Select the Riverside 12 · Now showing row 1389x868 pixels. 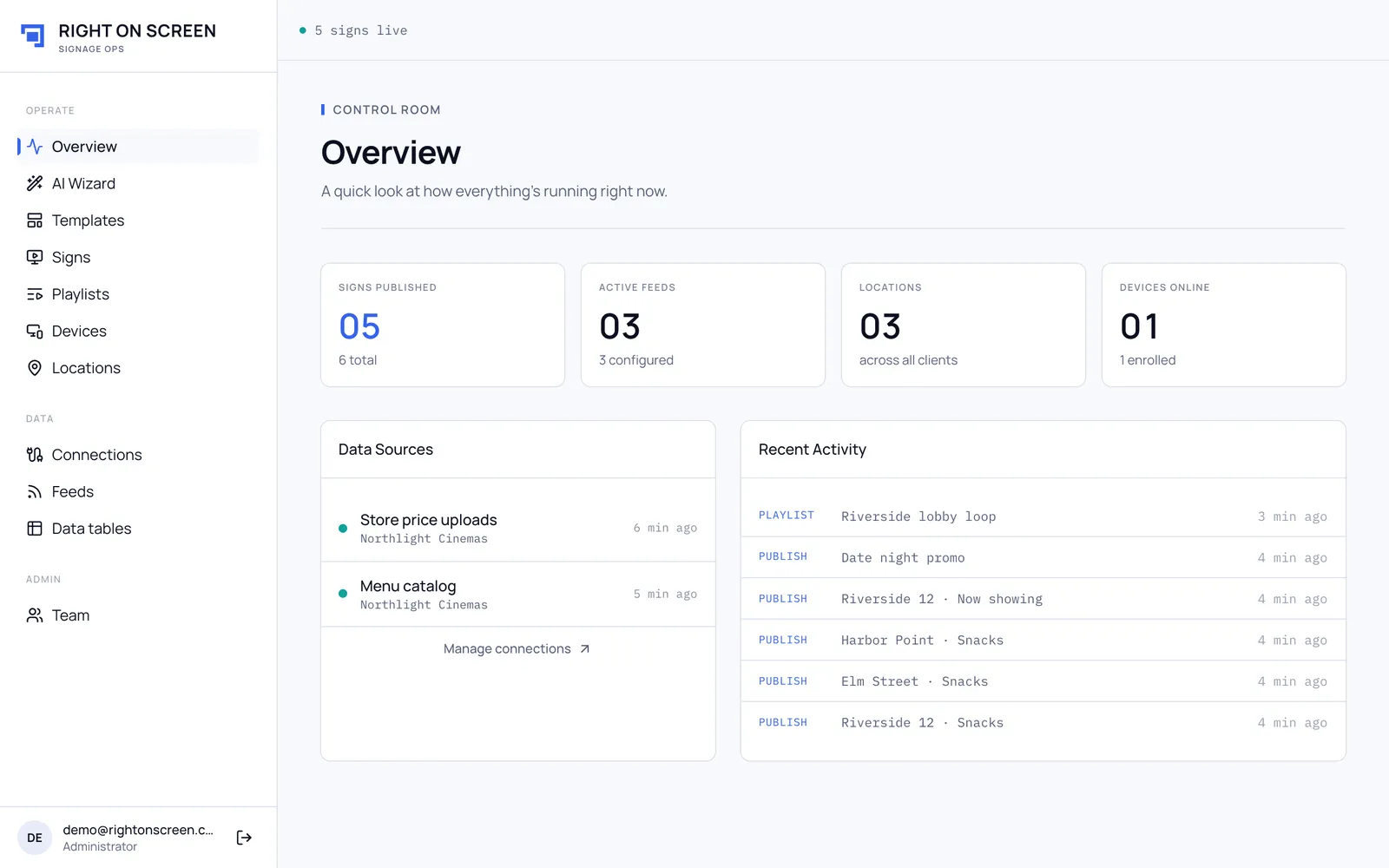coord(1043,599)
